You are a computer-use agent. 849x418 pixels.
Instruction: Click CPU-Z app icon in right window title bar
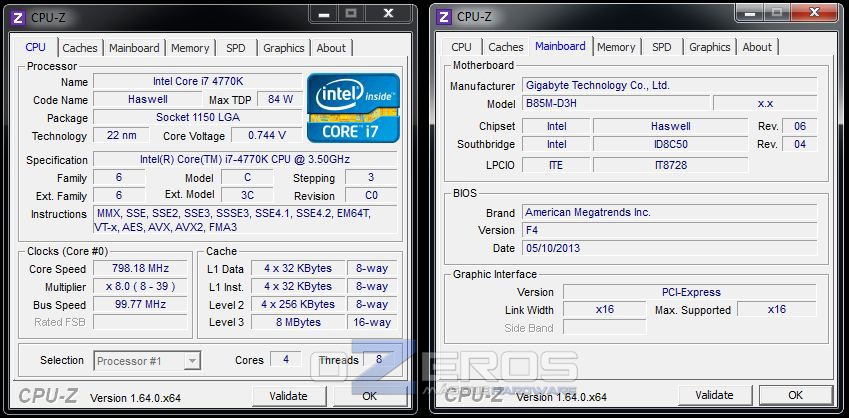coord(444,17)
